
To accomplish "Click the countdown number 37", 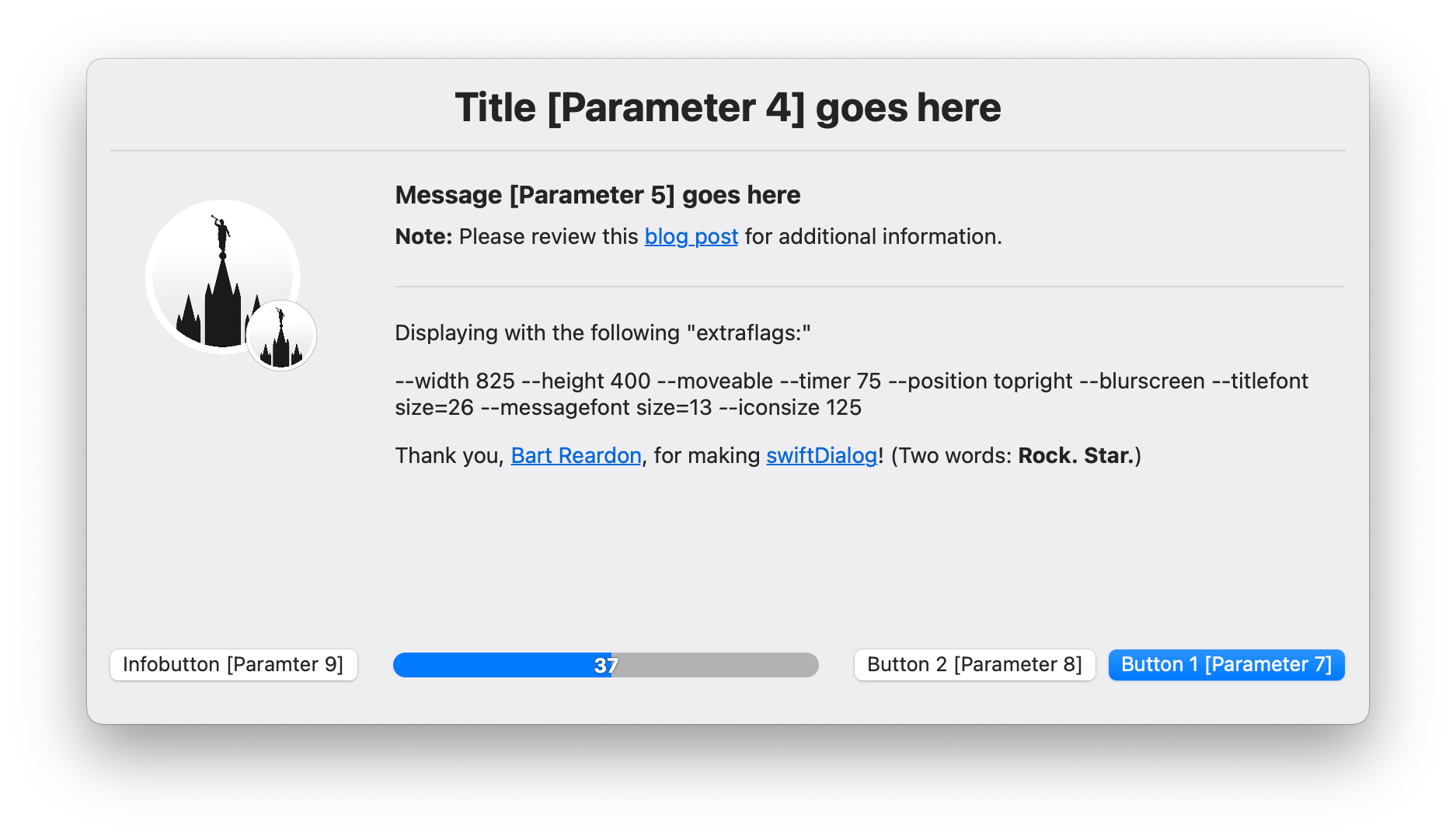I will (606, 666).
